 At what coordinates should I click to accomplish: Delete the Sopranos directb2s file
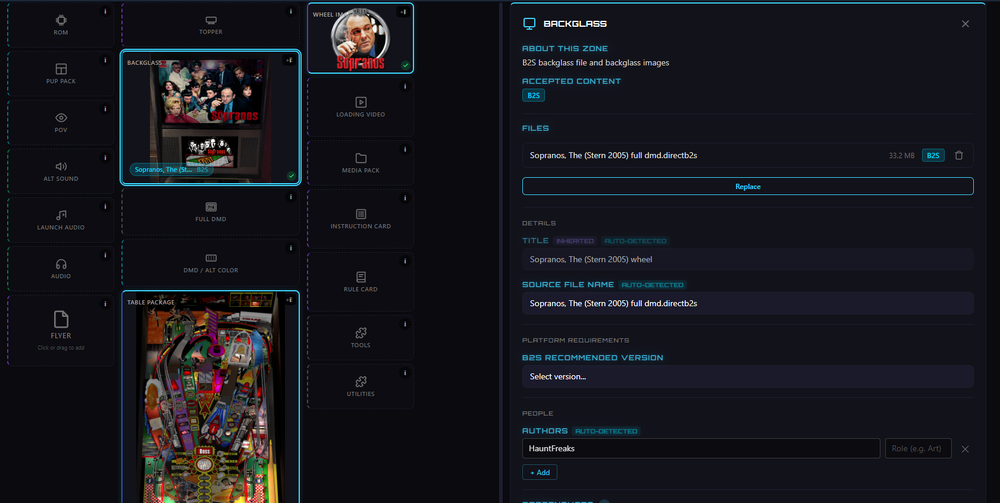pos(959,156)
